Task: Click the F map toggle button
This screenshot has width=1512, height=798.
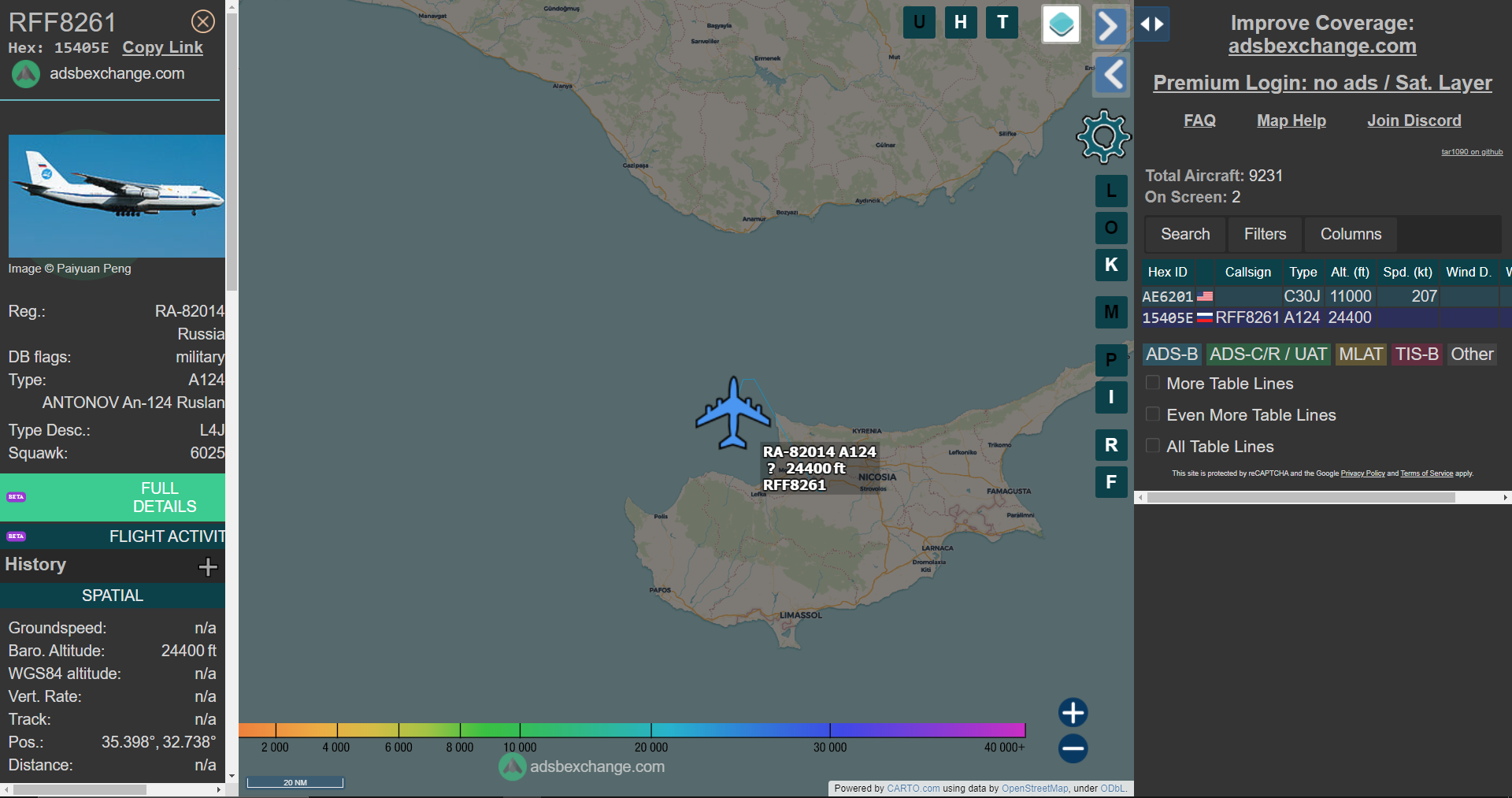Action: point(1111,482)
